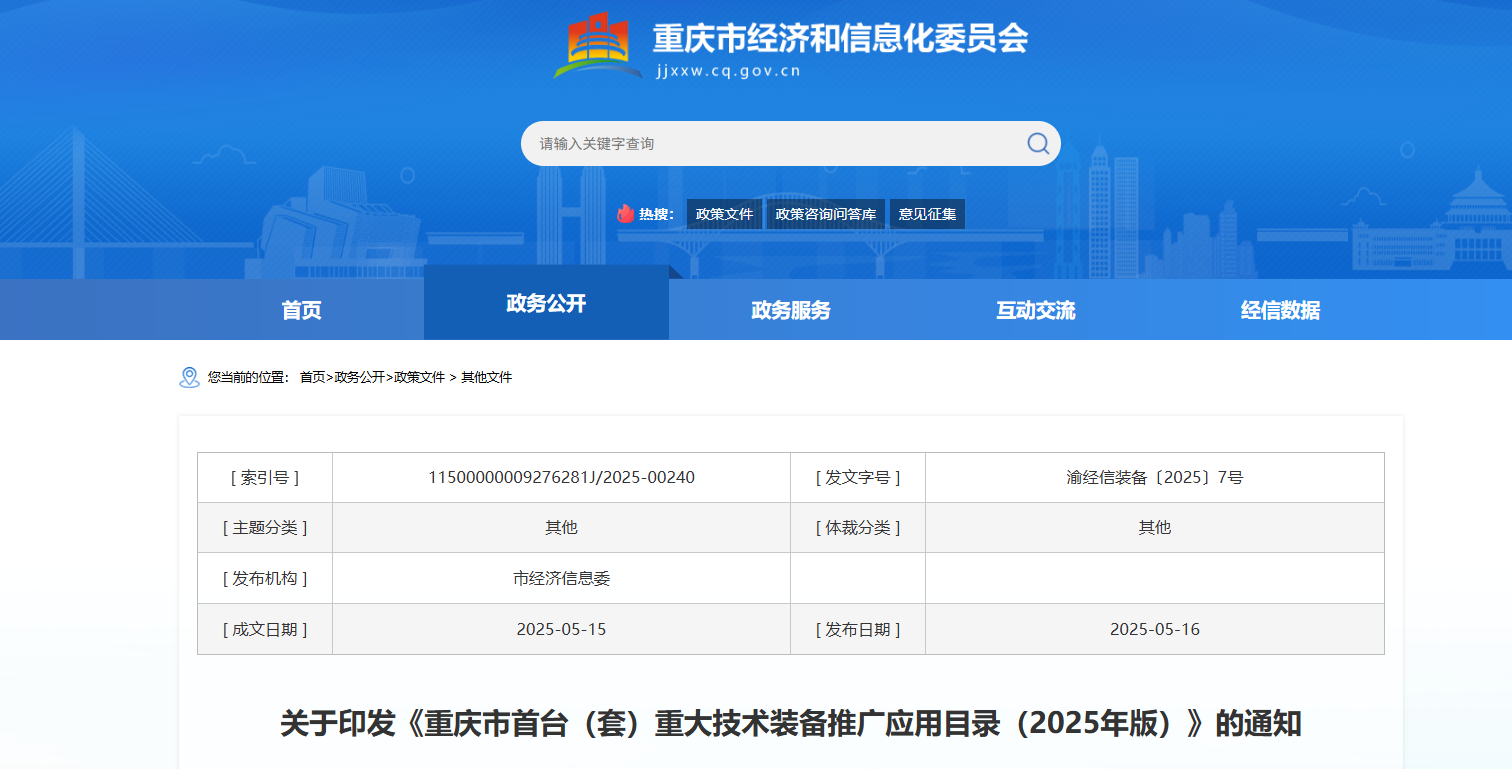Screen dimensions: 1512x769
Task: Click 政务公开 in the breadcrumb trail
Action: 359,377
